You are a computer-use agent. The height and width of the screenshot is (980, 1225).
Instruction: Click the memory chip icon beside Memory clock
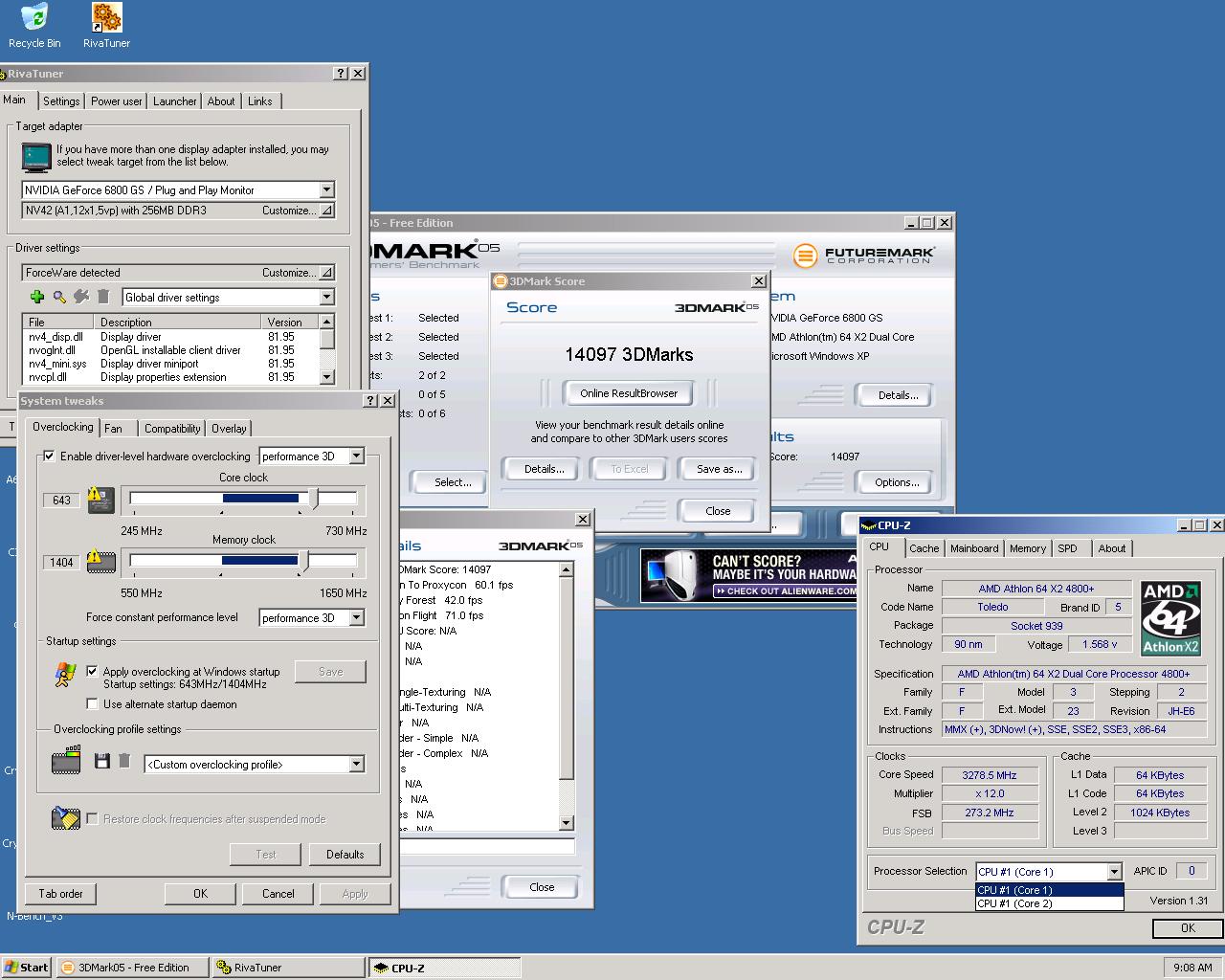(100, 561)
